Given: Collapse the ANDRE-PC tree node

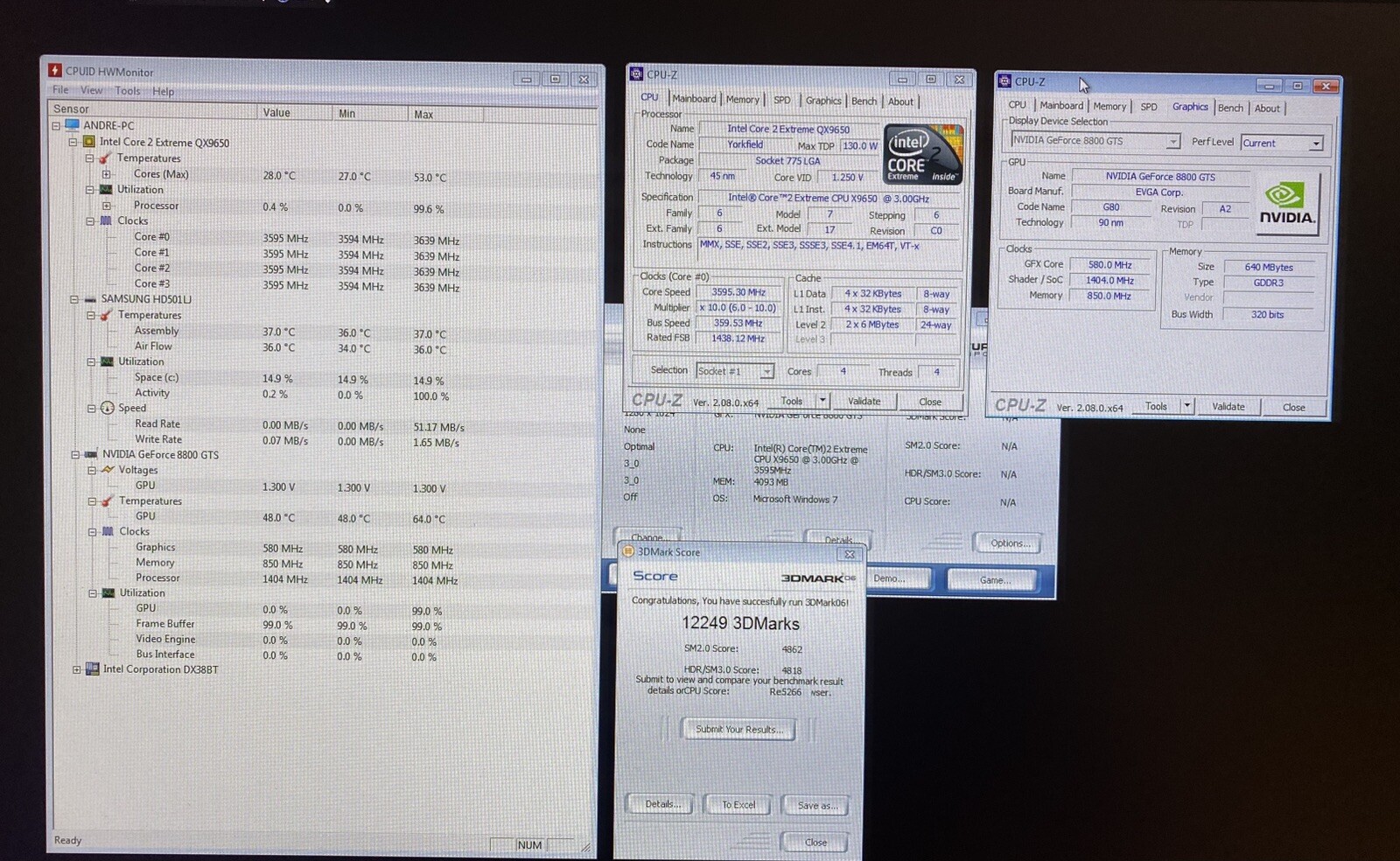Looking at the screenshot, I should [x=57, y=126].
